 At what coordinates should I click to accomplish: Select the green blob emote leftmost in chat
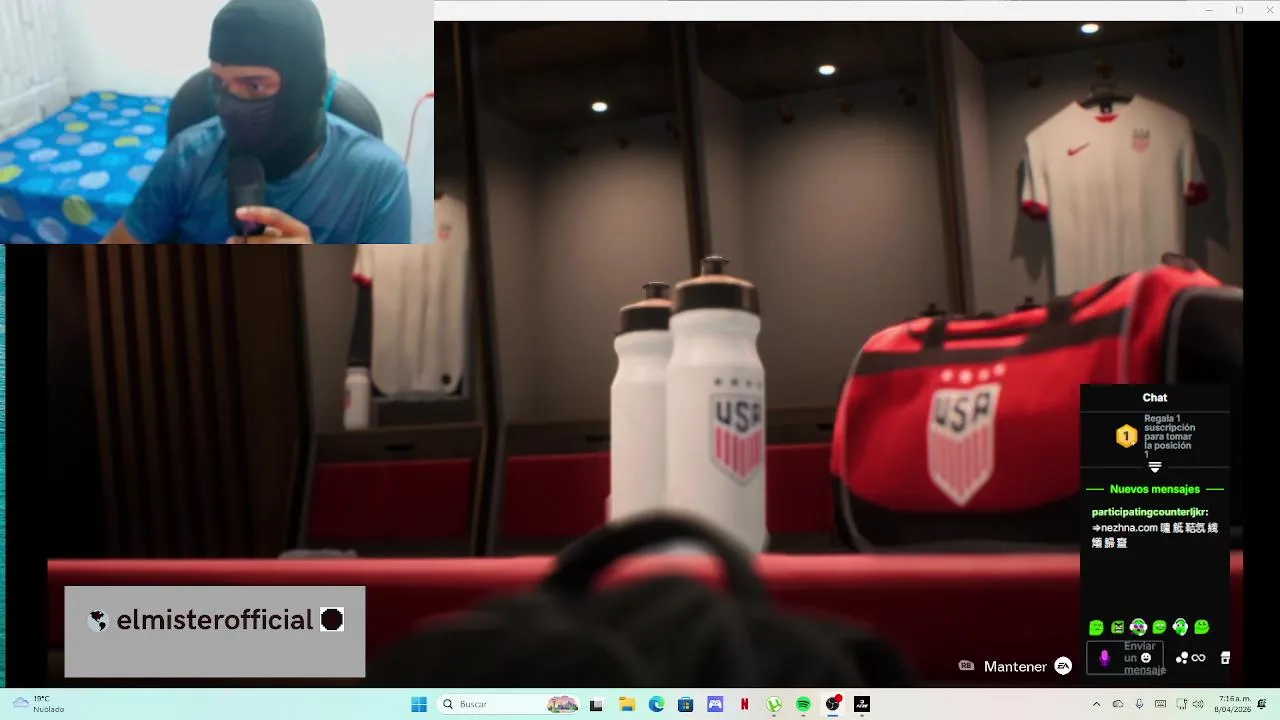1096,627
